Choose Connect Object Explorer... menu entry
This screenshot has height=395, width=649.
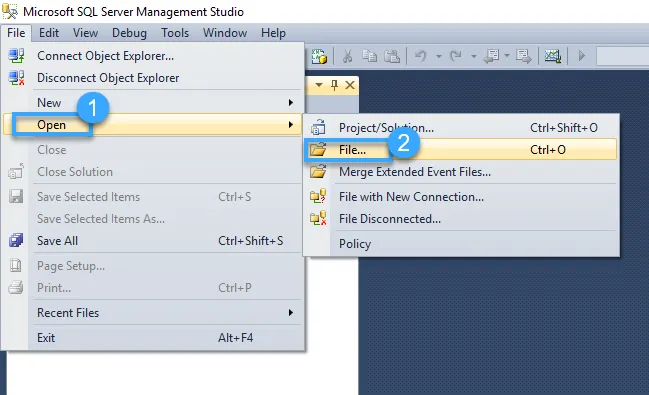(x=153, y=55)
